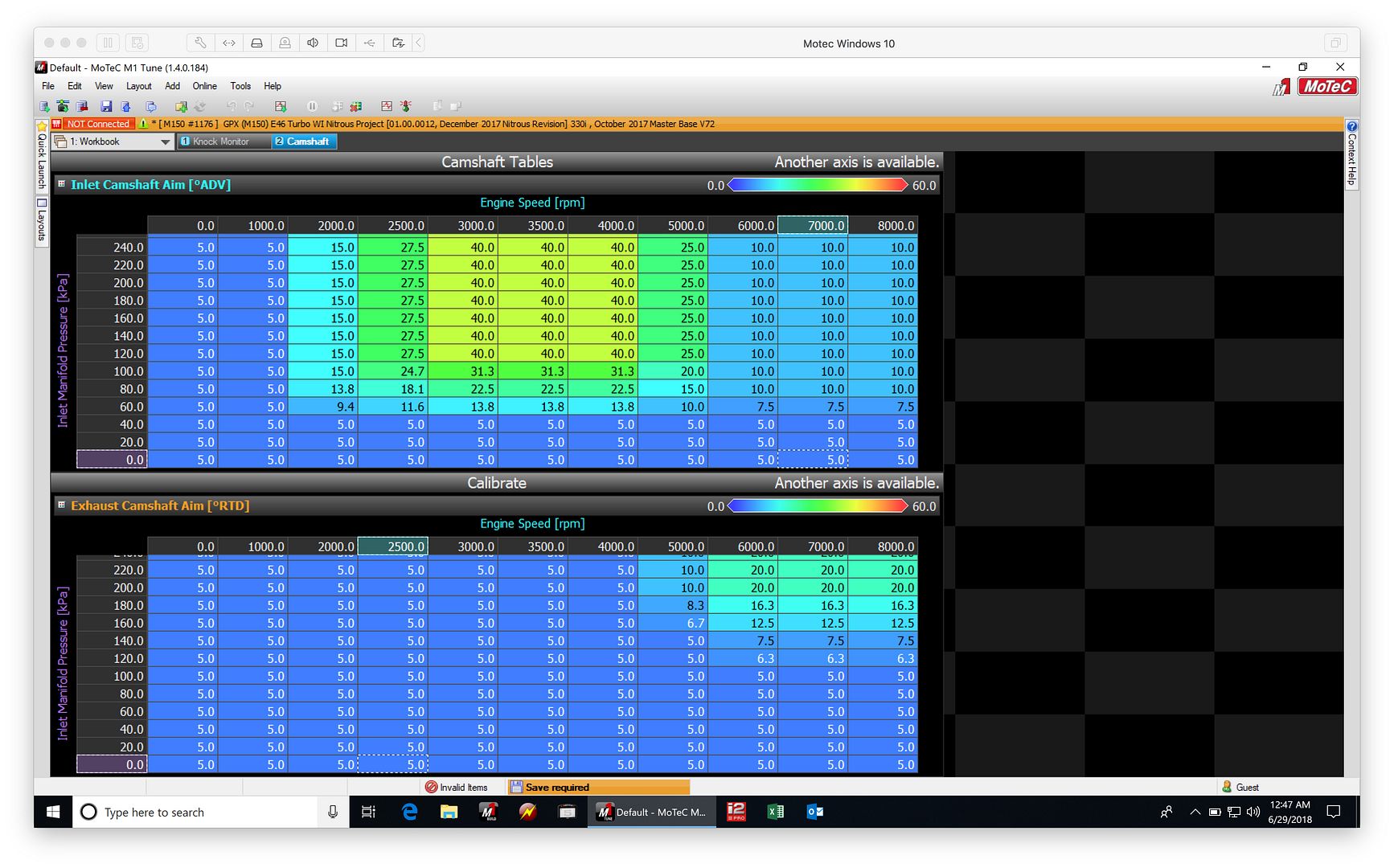Select Inlet table 7000.0 rpm column header
Image resolution: width=1394 pixels, height=868 pixels.
pyautogui.click(x=813, y=226)
